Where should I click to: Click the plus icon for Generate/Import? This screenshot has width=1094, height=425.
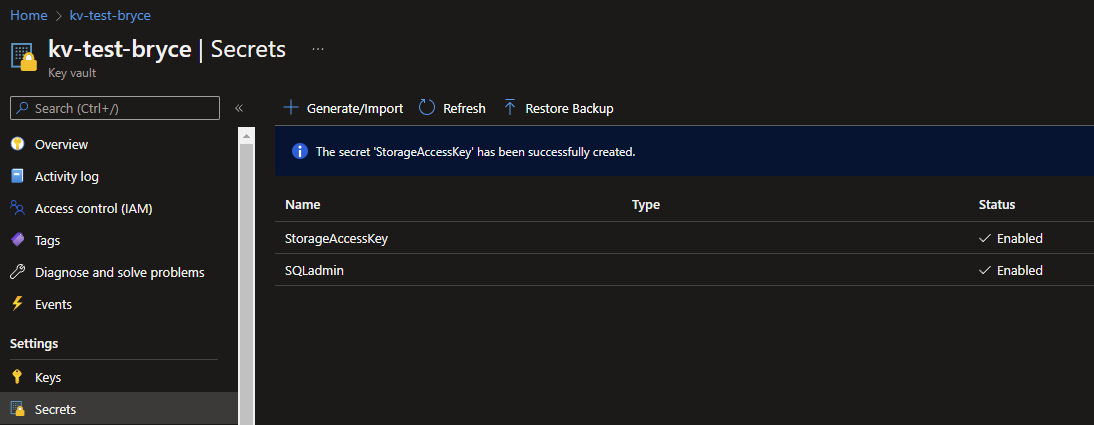290,107
